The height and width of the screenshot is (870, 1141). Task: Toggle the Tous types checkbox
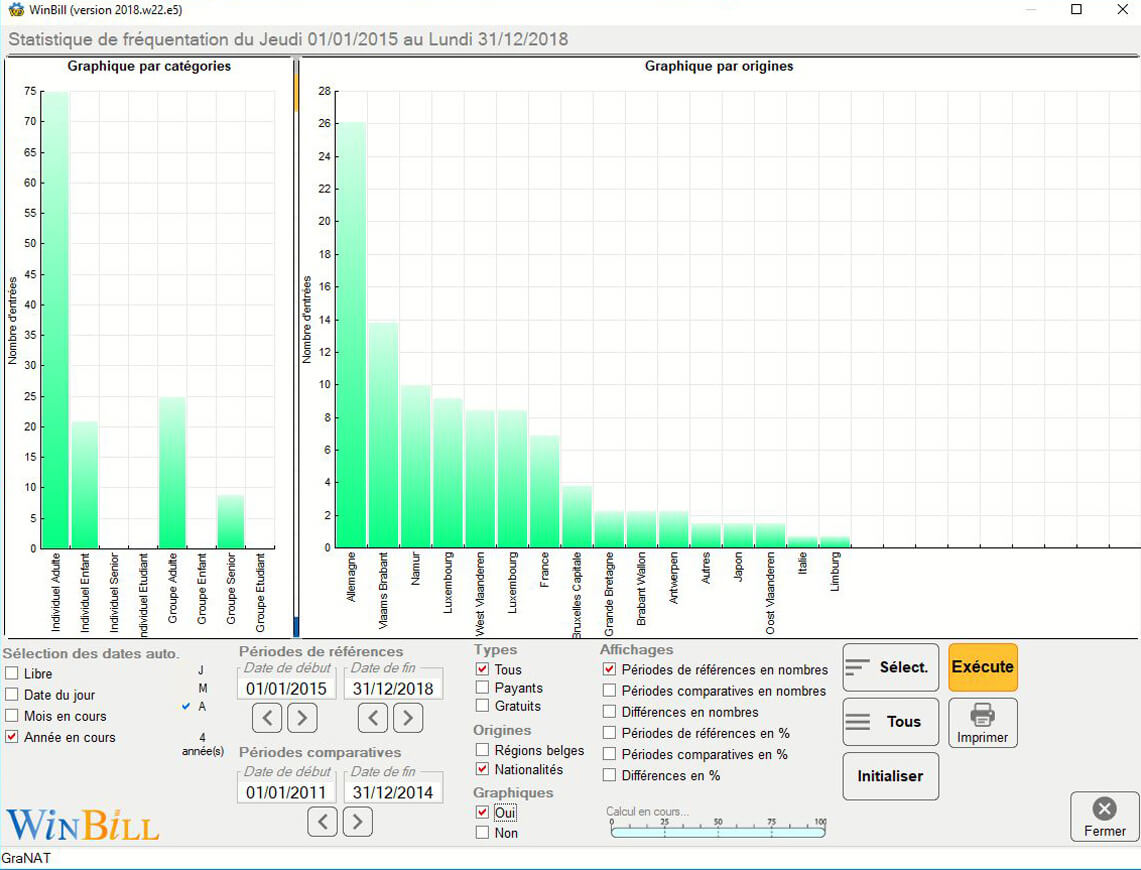click(482, 669)
